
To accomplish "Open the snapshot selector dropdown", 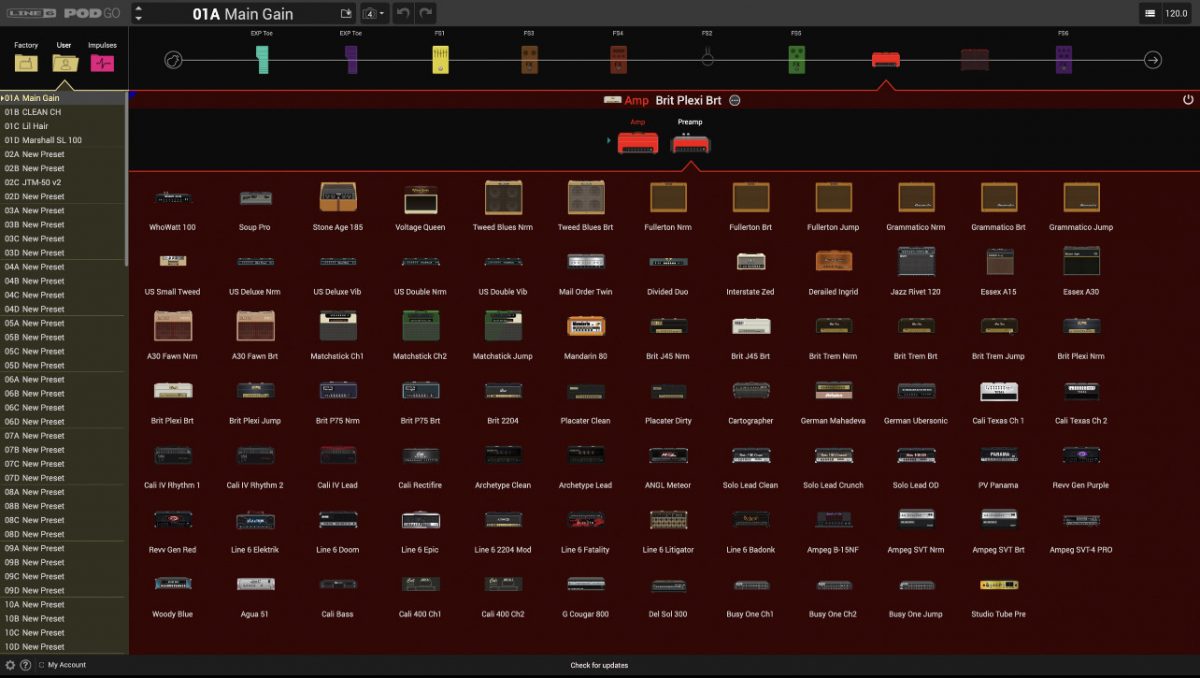I will [374, 13].
